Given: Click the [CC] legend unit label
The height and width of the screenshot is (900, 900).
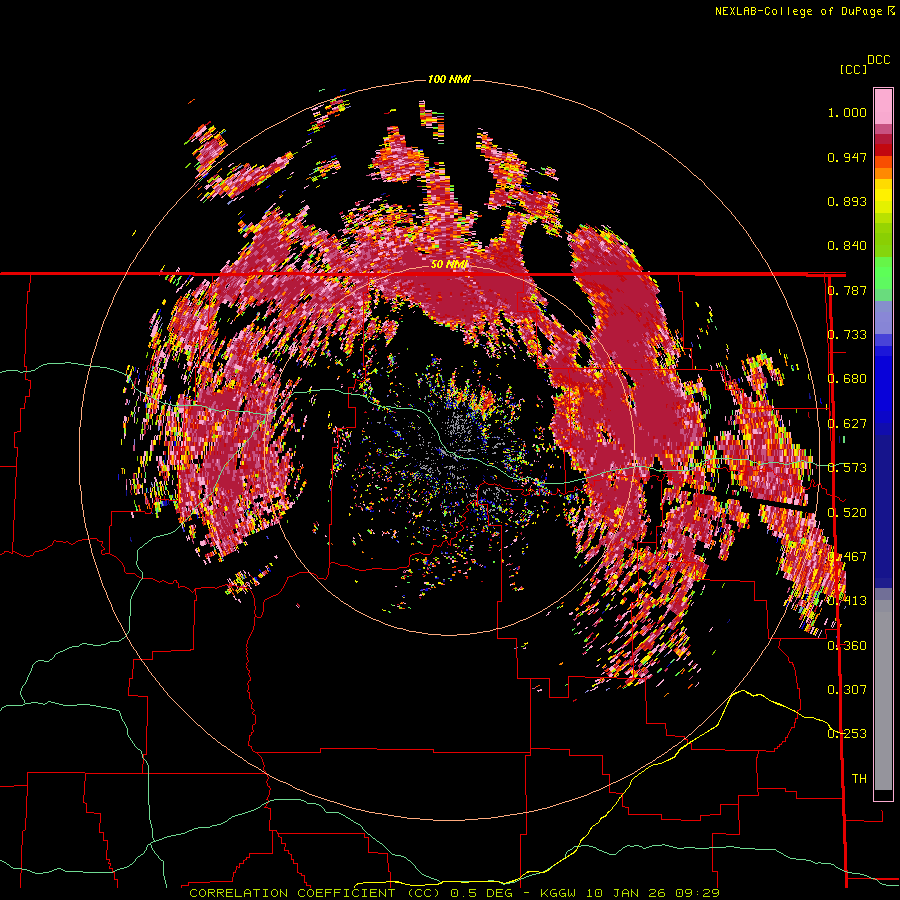Looking at the screenshot, I should [853, 69].
